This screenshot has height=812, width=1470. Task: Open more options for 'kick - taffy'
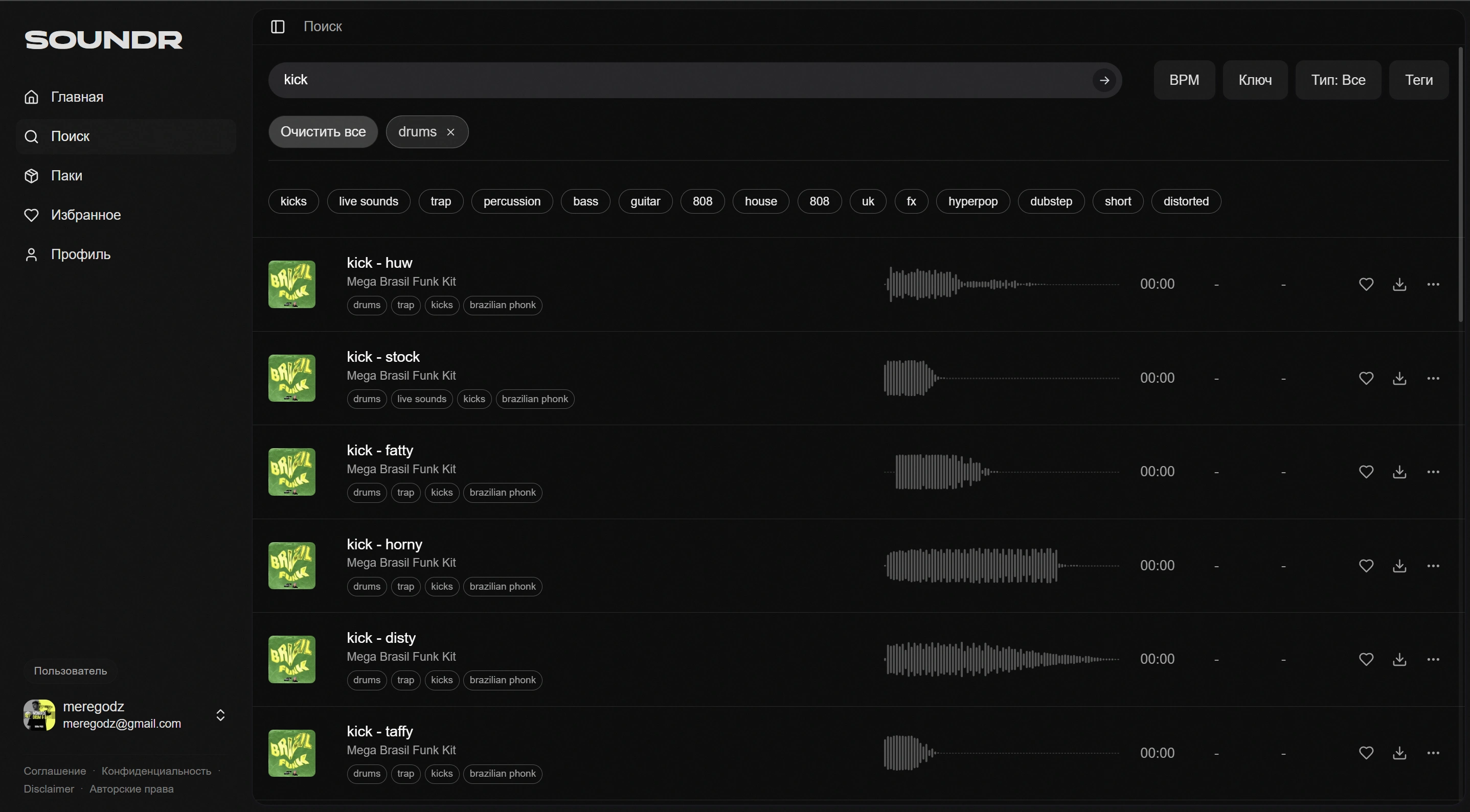coord(1433,753)
